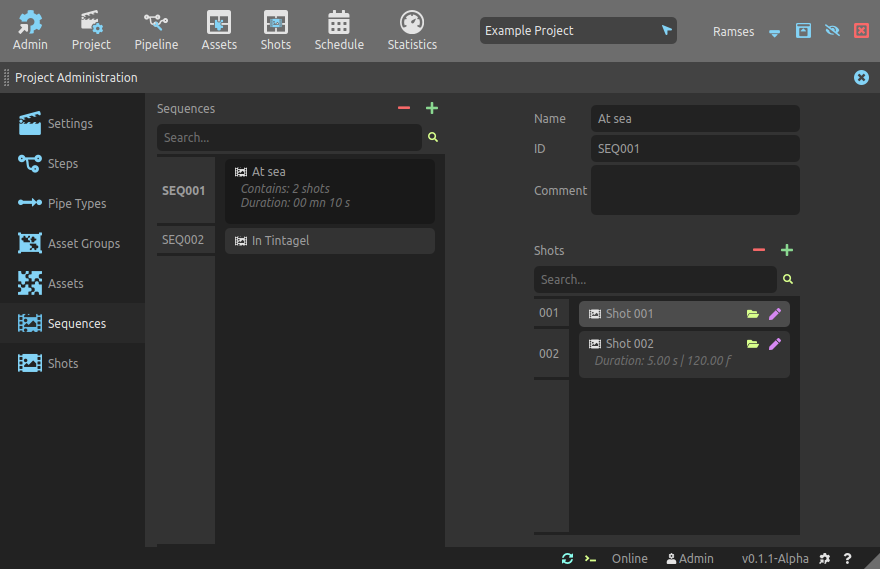Click the Shots search field
The height and width of the screenshot is (569, 880).
pos(655,280)
